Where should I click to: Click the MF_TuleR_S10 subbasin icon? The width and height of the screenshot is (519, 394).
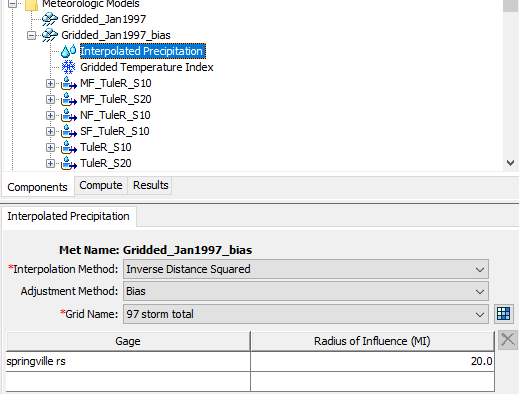pyautogui.click(x=69, y=83)
